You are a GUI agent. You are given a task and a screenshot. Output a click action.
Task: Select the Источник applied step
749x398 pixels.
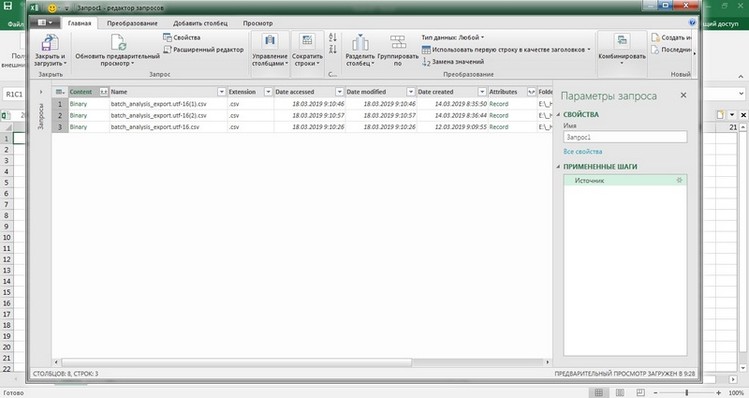click(x=625, y=180)
